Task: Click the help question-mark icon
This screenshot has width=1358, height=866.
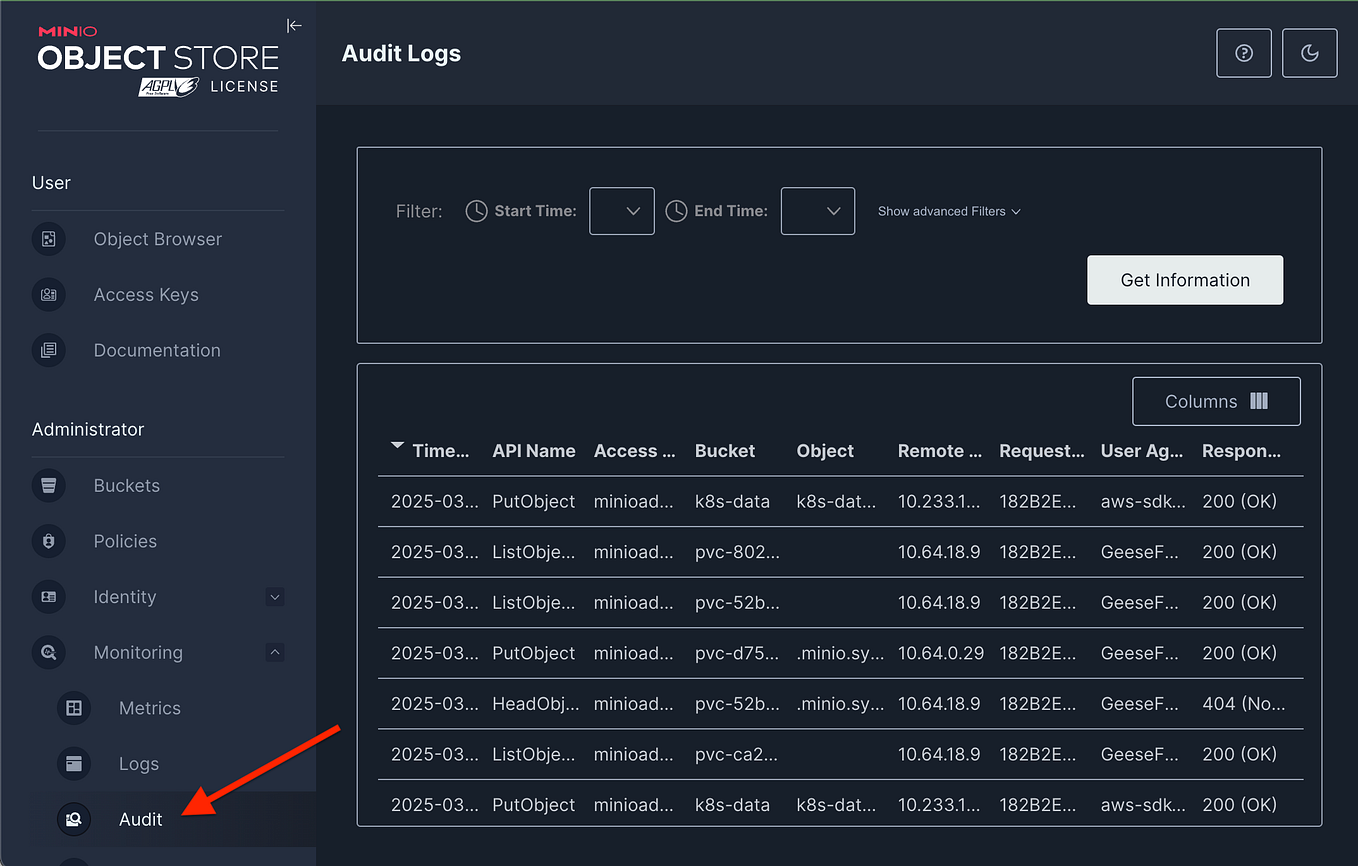Action: tap(1243, 53)
